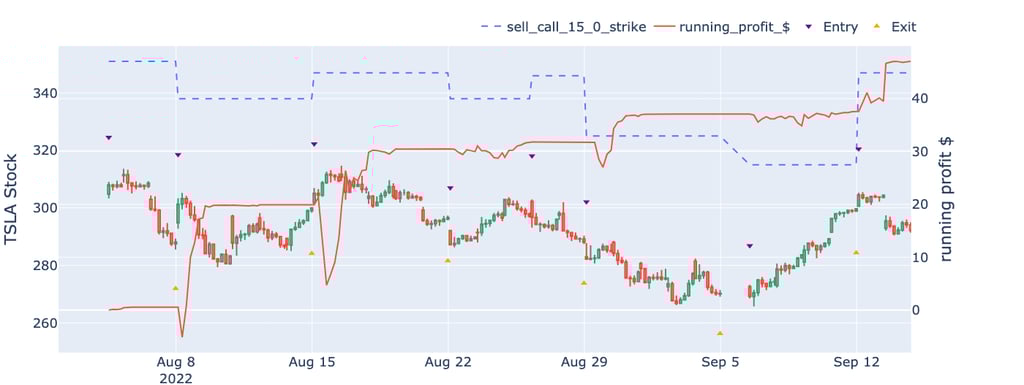1024x385 pixels.
Task: Click the 'Aug 15' x-axis tick label
Action: click(x=312, y=363)
